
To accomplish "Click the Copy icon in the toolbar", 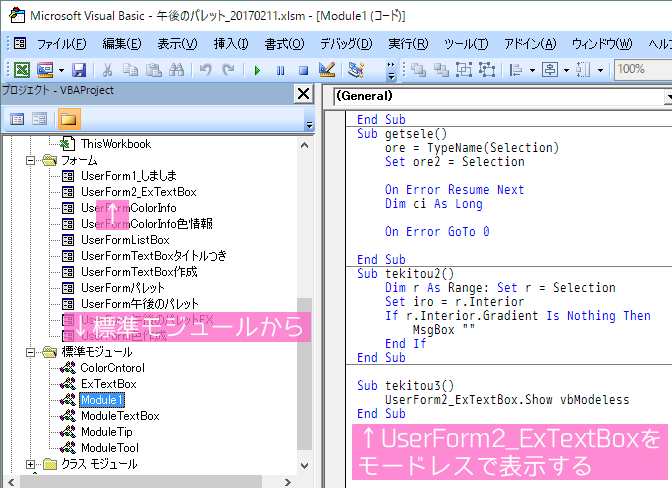I will click(130, 69).
